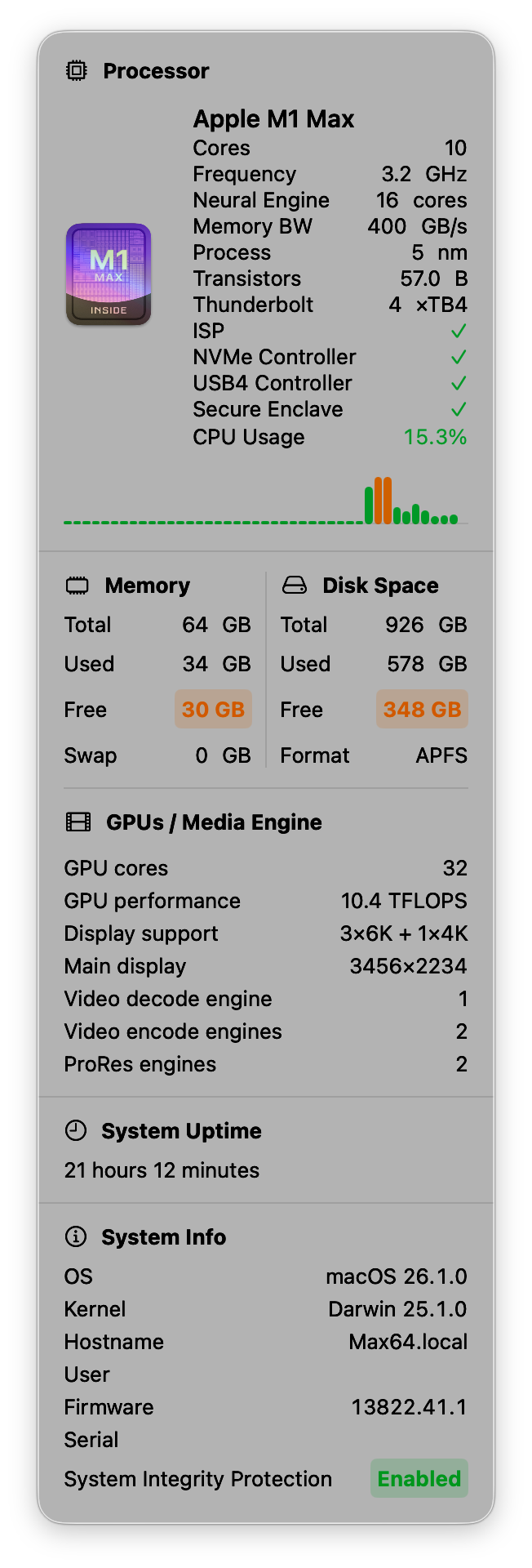Click the System Uptime clock icon
Image resolution: width=532 pixels, height=1568 pixels.
[76, 1131]
